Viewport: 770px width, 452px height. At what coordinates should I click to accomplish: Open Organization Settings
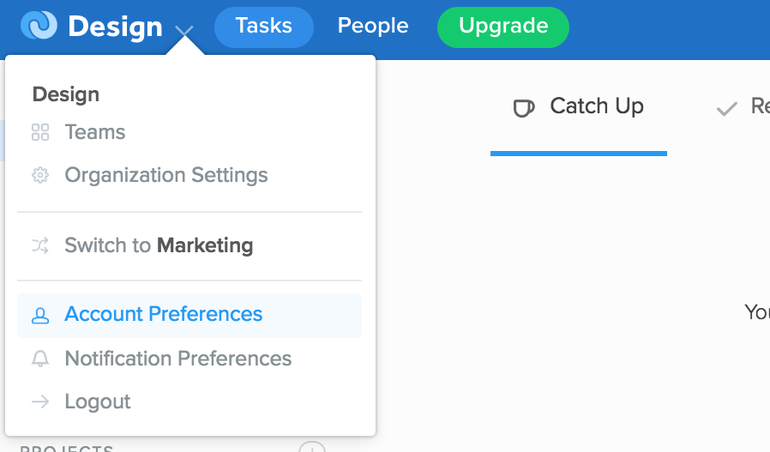(x=189, y=175)
